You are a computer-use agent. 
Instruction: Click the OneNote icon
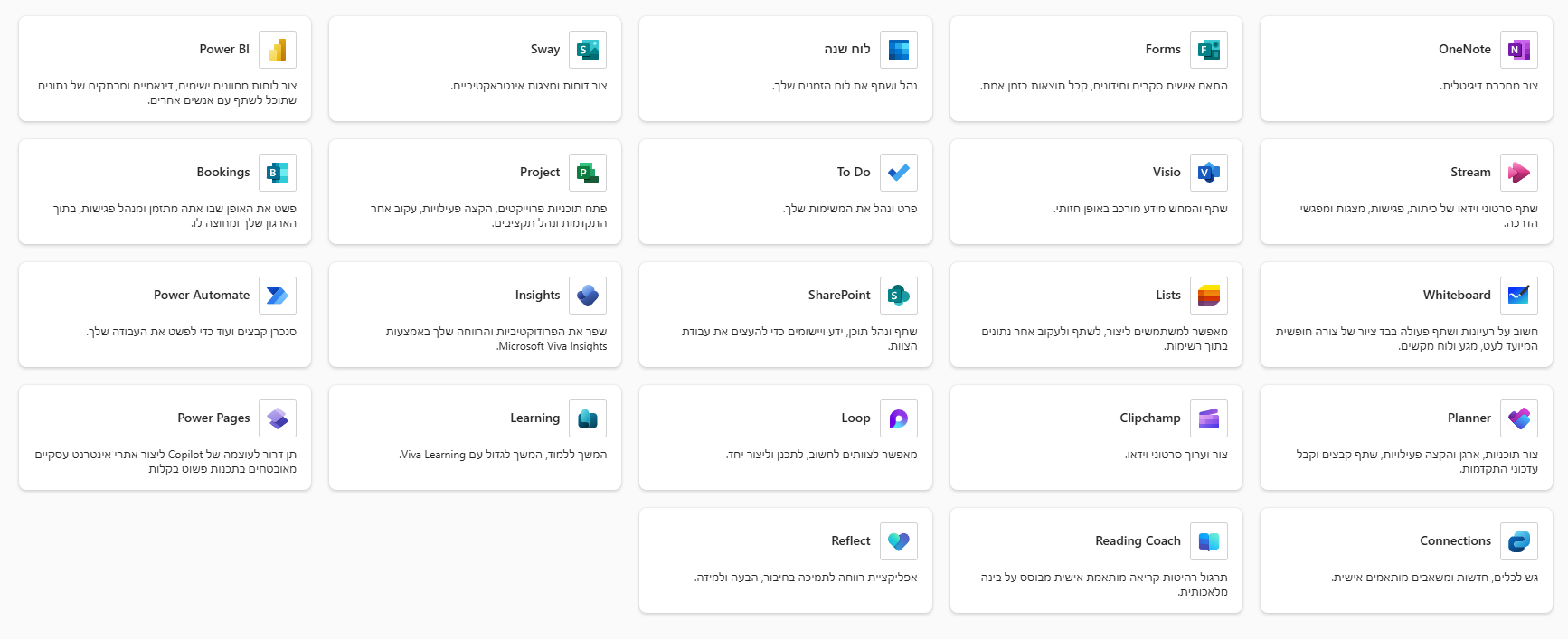pos(1519,50)
